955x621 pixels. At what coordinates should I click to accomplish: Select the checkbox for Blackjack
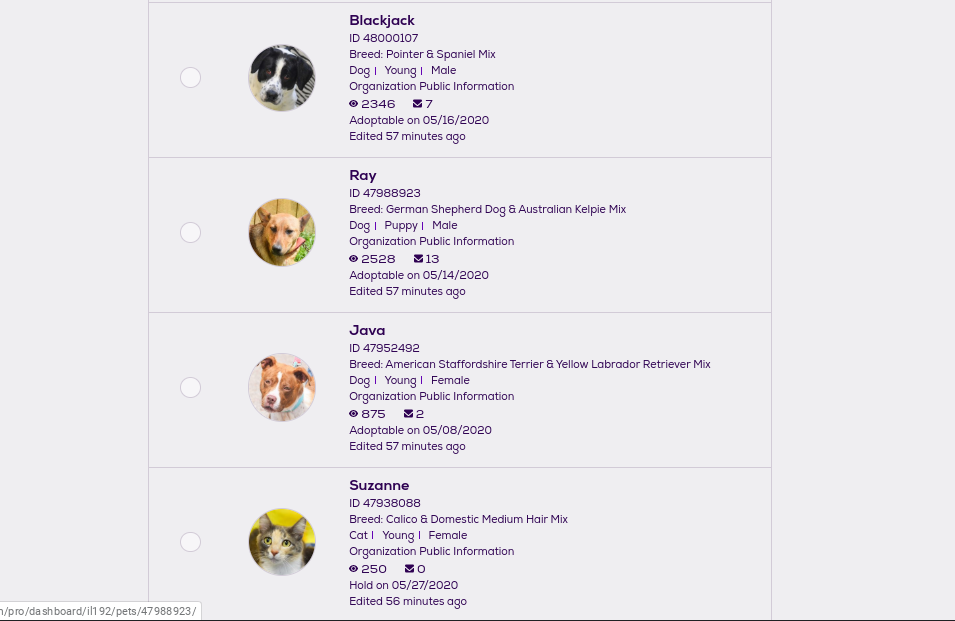(190, 78)
